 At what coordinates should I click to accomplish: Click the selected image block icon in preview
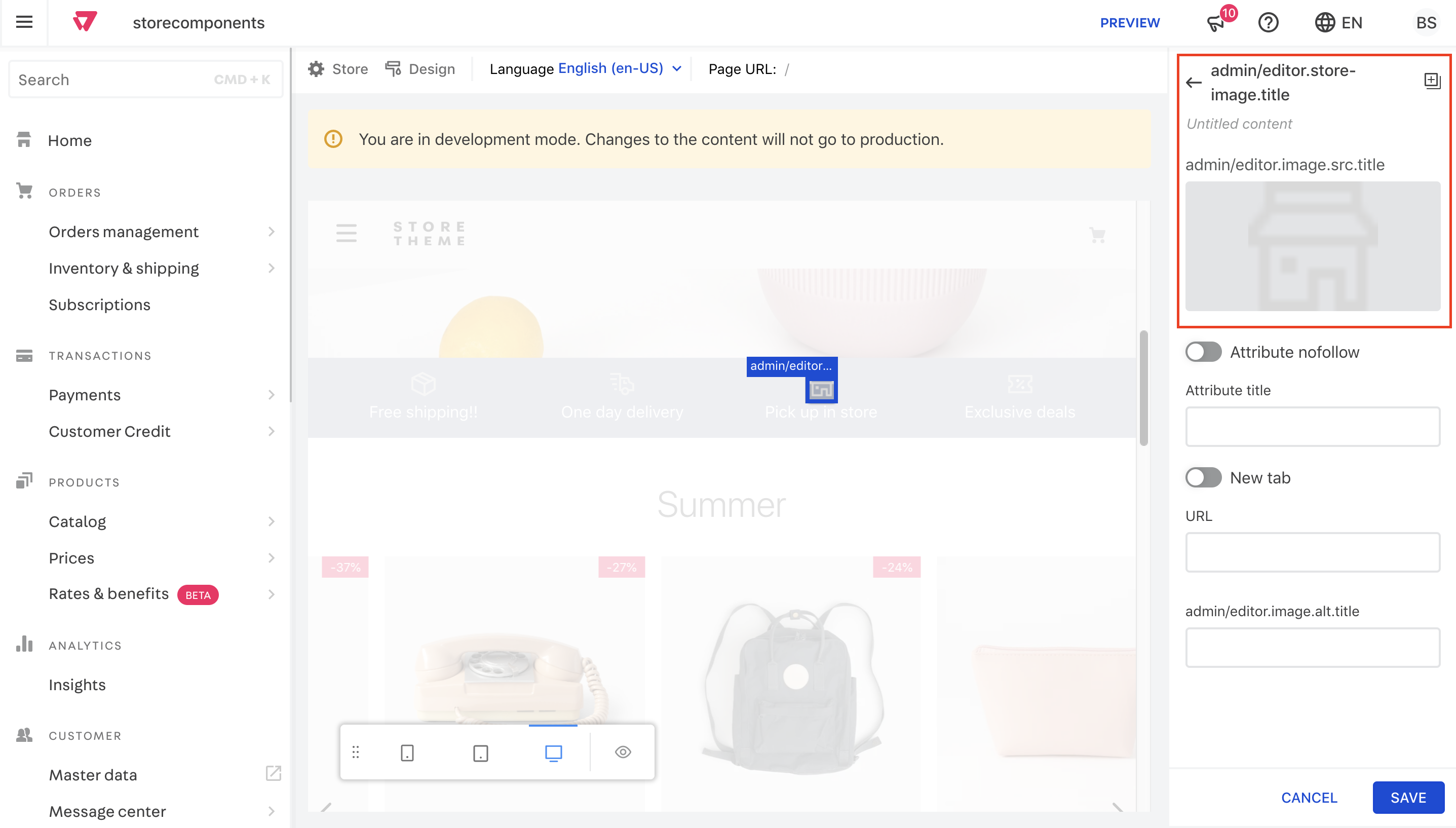[821, 390]
